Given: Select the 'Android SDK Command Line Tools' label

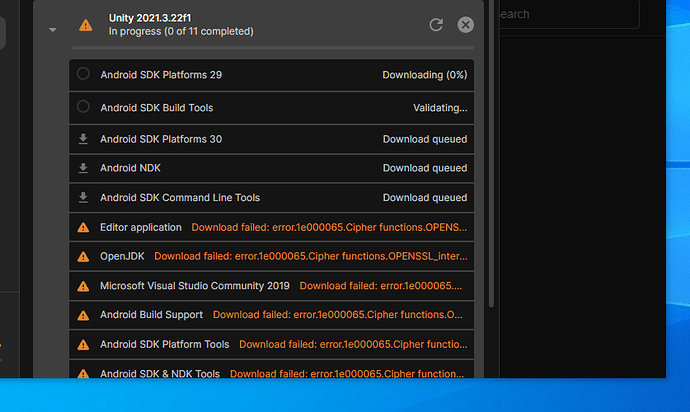Looking at the screenshot, I should [180, 198].
